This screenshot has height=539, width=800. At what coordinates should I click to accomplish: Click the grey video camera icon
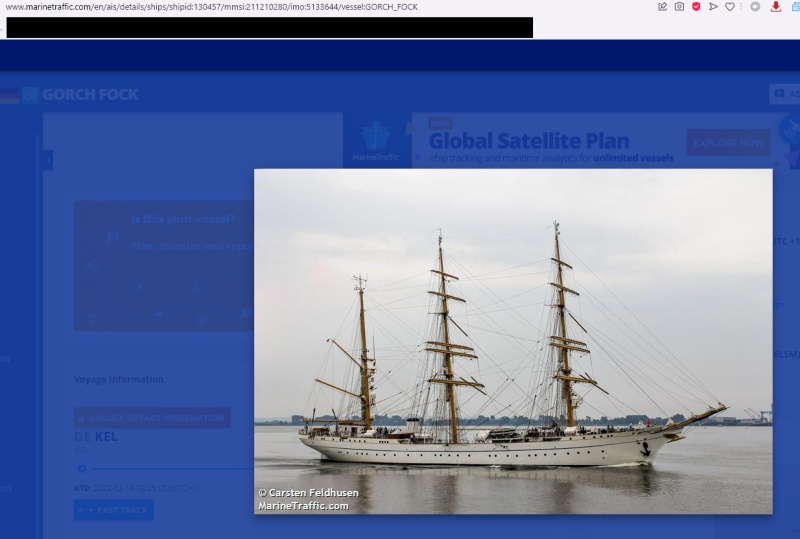(x=755, y=7)
